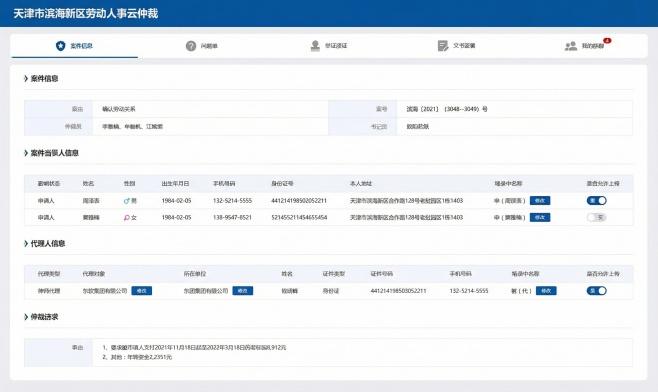Click 手机号码 header in the agent table
The height and width of the screenshot is (392, 658).
(x=460, y=274)
